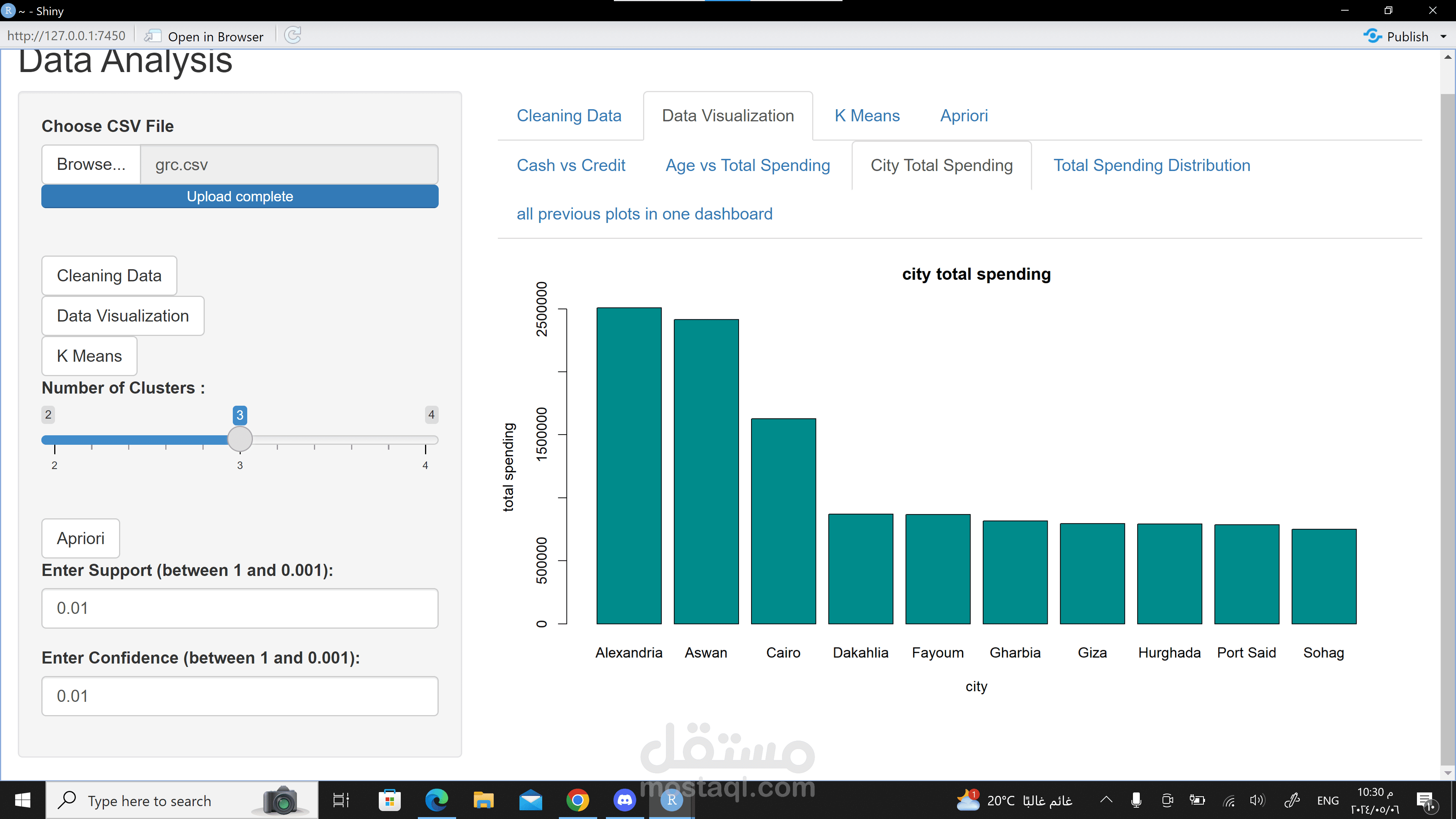Switch to the K Means tab
1456x819 pixels.
click(x=866, y=116)
